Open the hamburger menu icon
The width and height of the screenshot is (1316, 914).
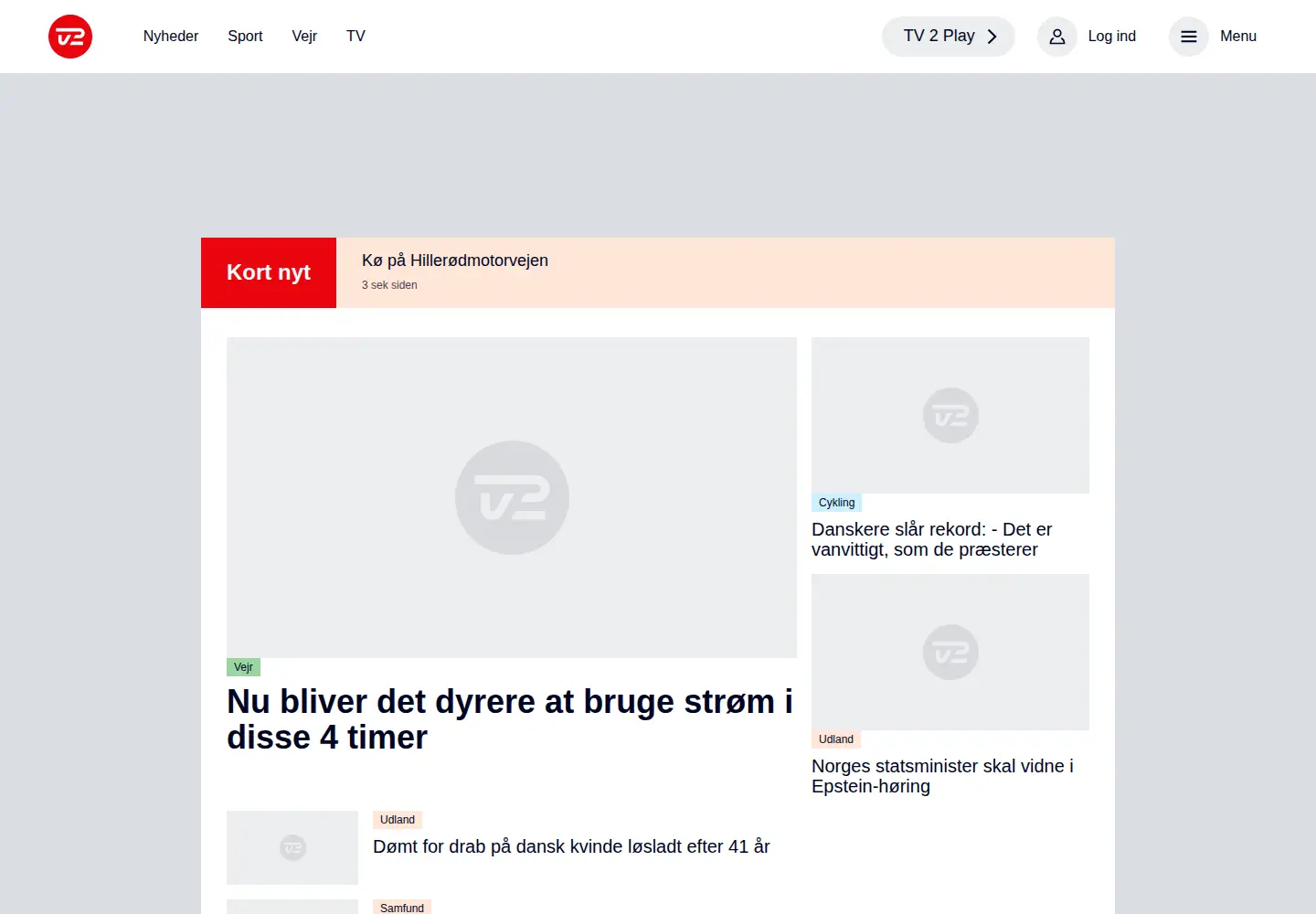[1189, 37]
